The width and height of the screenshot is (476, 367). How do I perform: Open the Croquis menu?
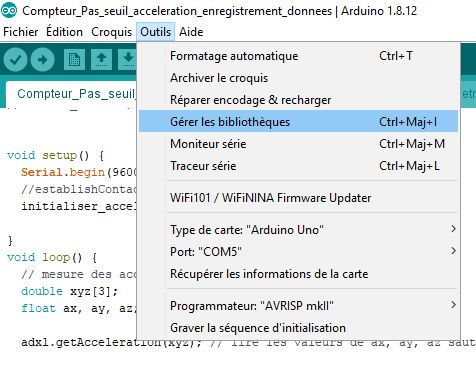(x=111, y=32)
